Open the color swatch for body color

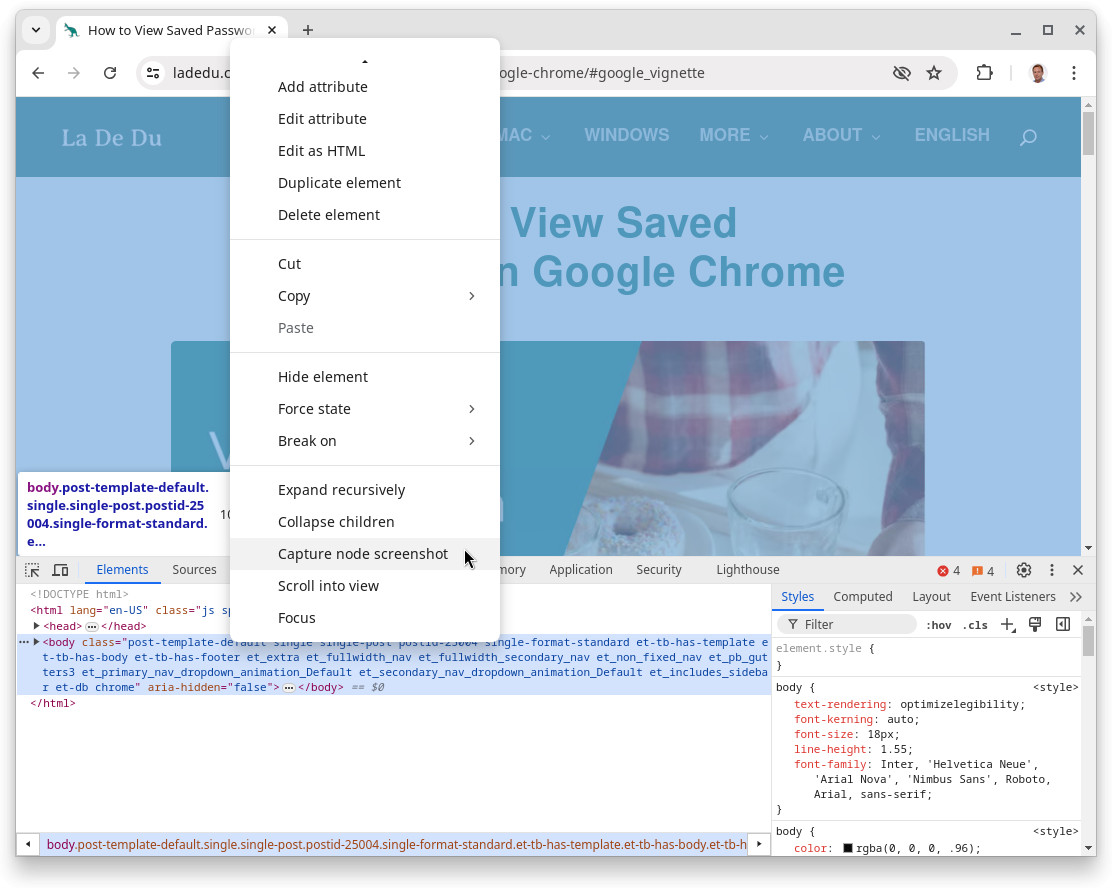(x=848, y=849)
